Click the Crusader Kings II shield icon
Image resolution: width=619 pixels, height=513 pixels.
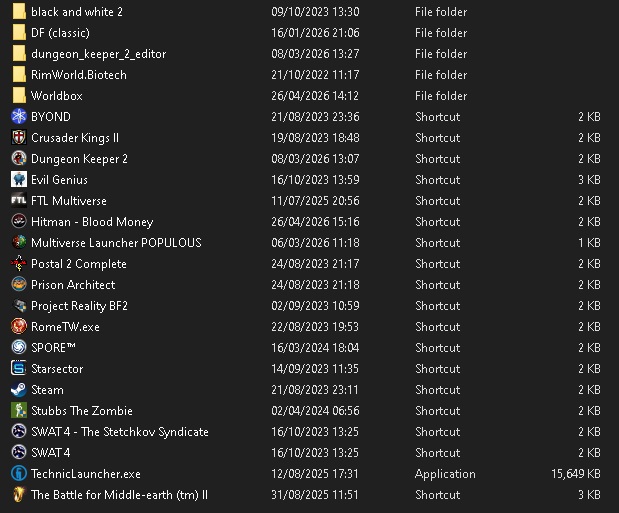point(19,137)
